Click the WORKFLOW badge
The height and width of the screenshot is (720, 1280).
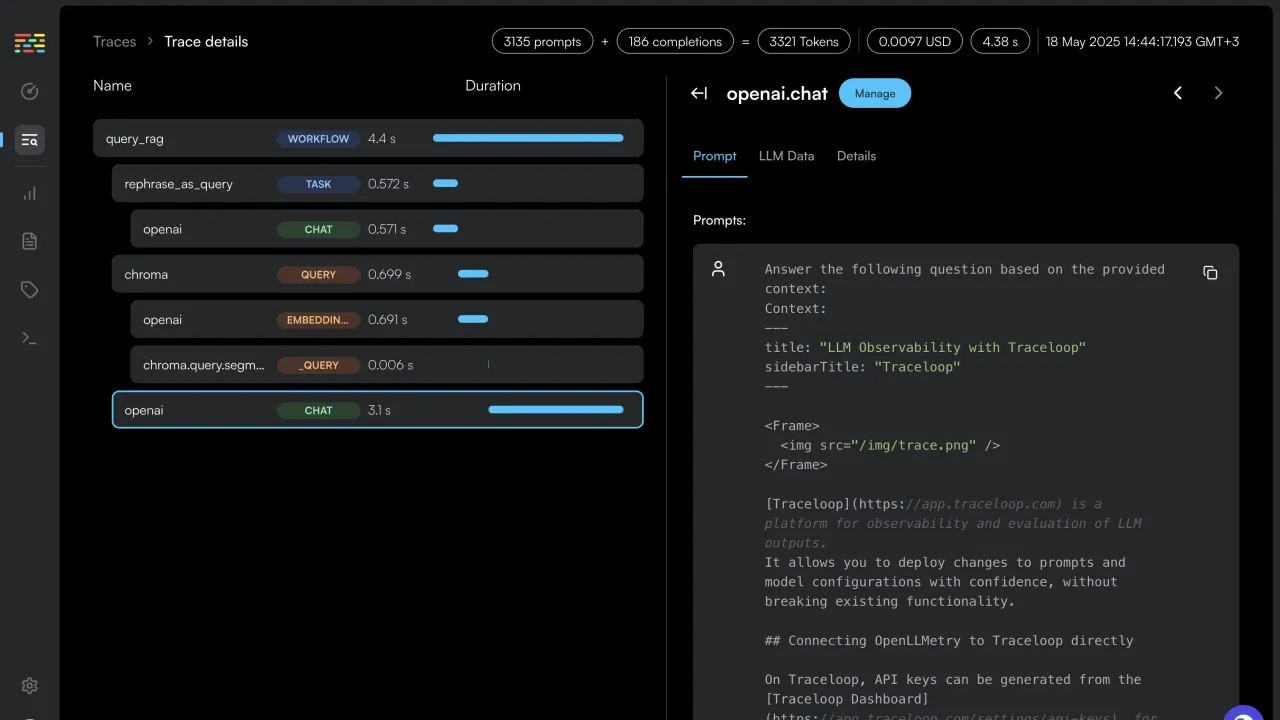point(318,139)
